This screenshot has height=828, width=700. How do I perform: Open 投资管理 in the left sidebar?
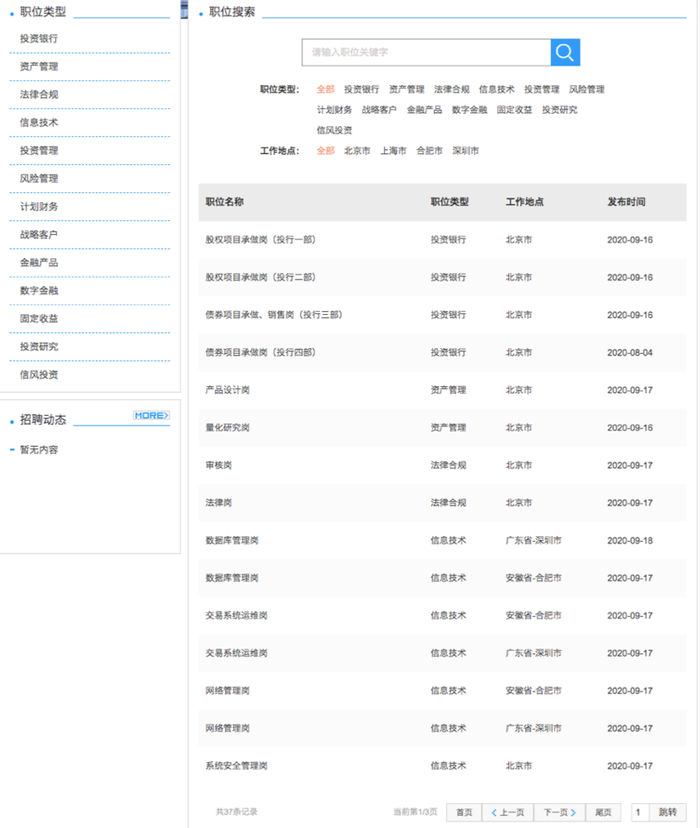coord(39,150)
